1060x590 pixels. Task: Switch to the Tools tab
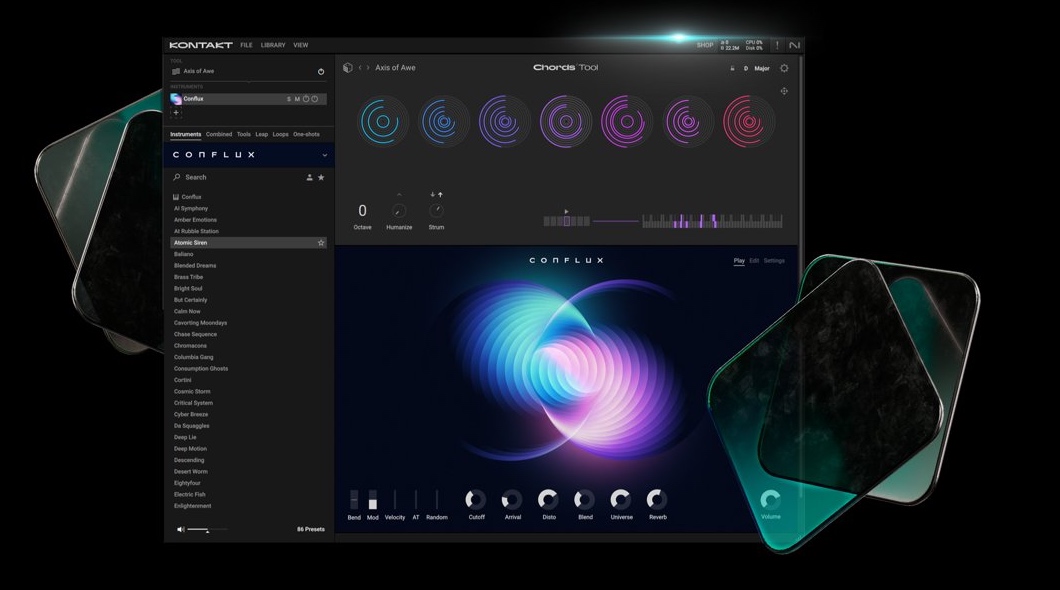coord(243,134)
